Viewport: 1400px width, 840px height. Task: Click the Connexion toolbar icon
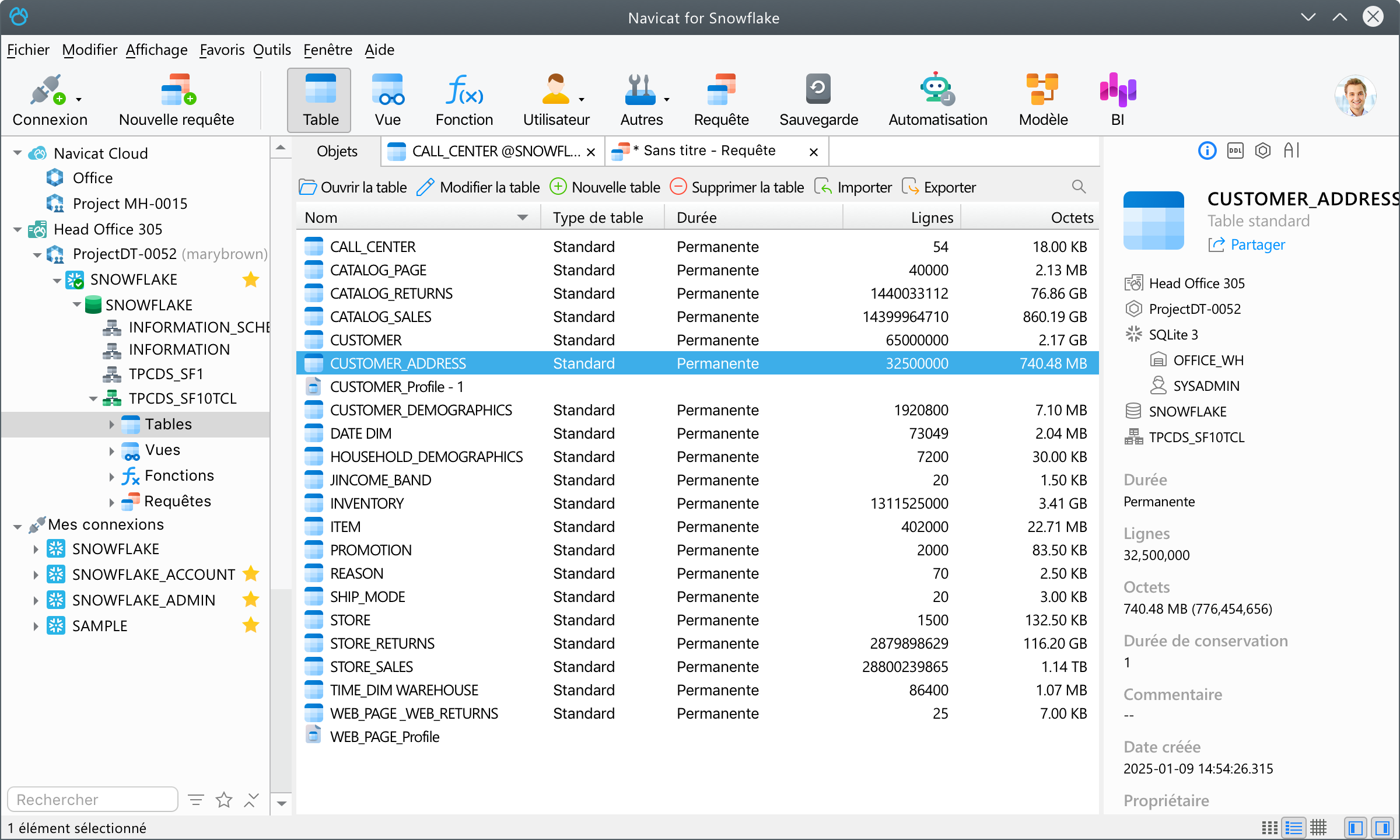[x=49, y=100]
